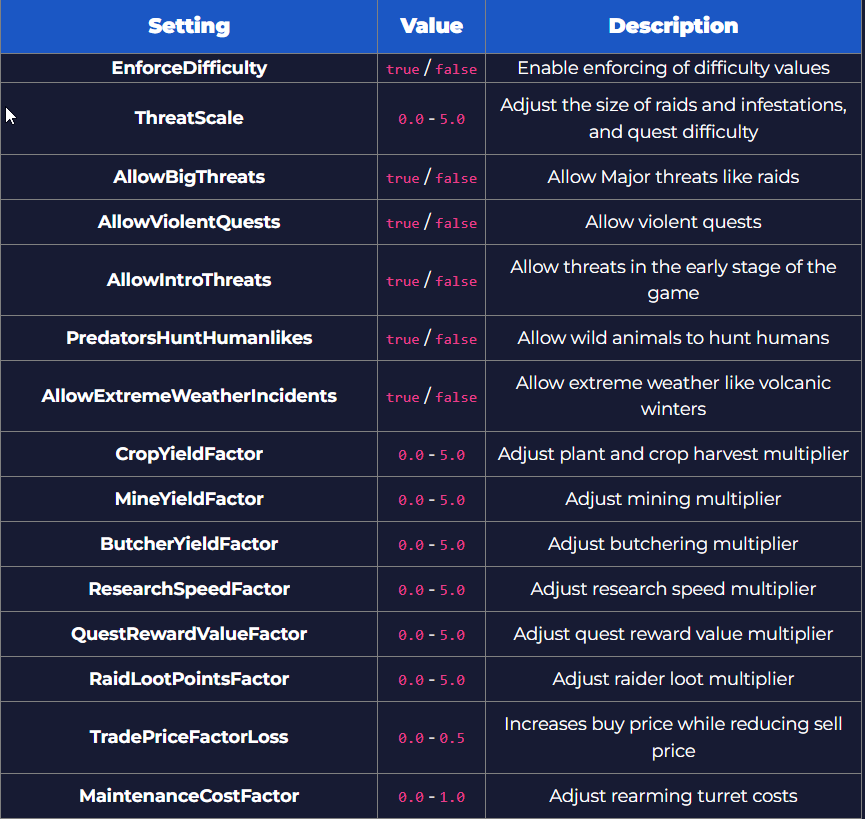Click the 0.0 - 5.0 value for MineYieldFactor

pos(431,500)
